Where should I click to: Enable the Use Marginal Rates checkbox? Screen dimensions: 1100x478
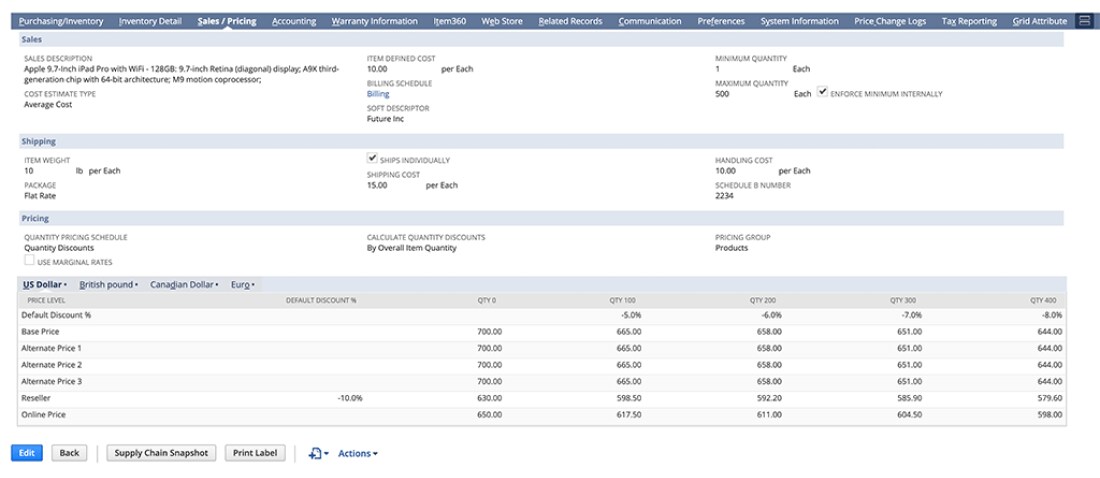(29, 260)
